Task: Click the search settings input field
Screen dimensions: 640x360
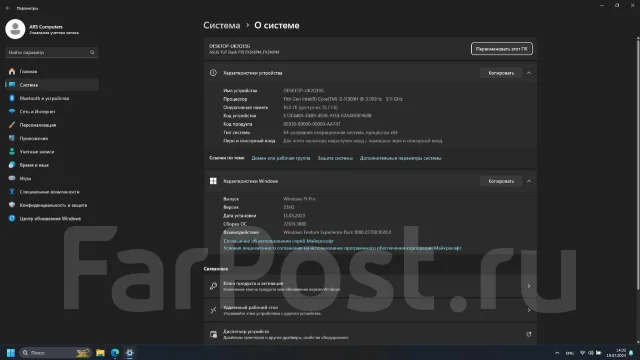Action: tap(51, 52)
